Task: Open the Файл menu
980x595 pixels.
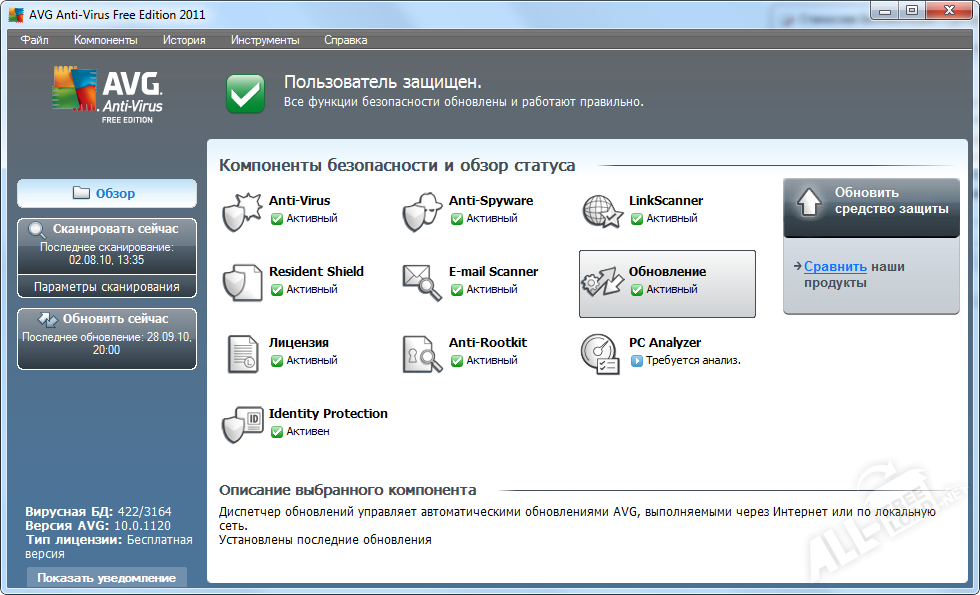Action: pos(34,40)
